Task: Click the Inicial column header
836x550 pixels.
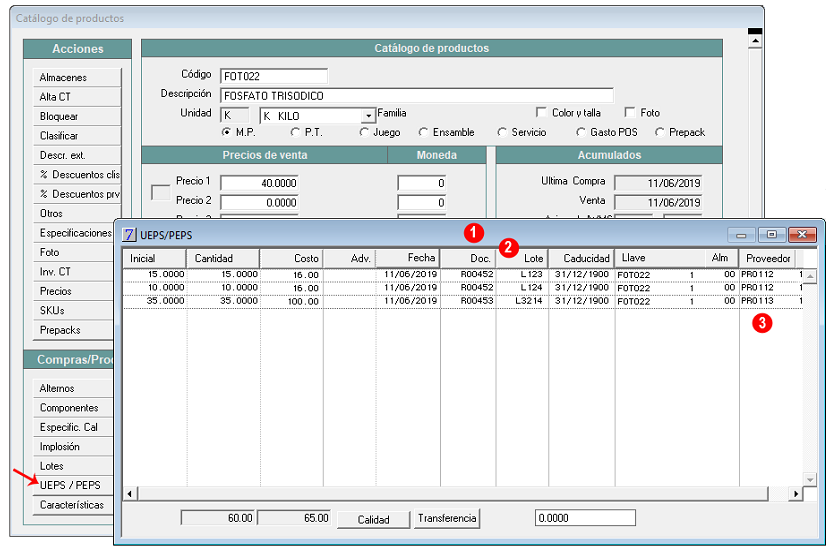Action: click(x=154, y=258)
